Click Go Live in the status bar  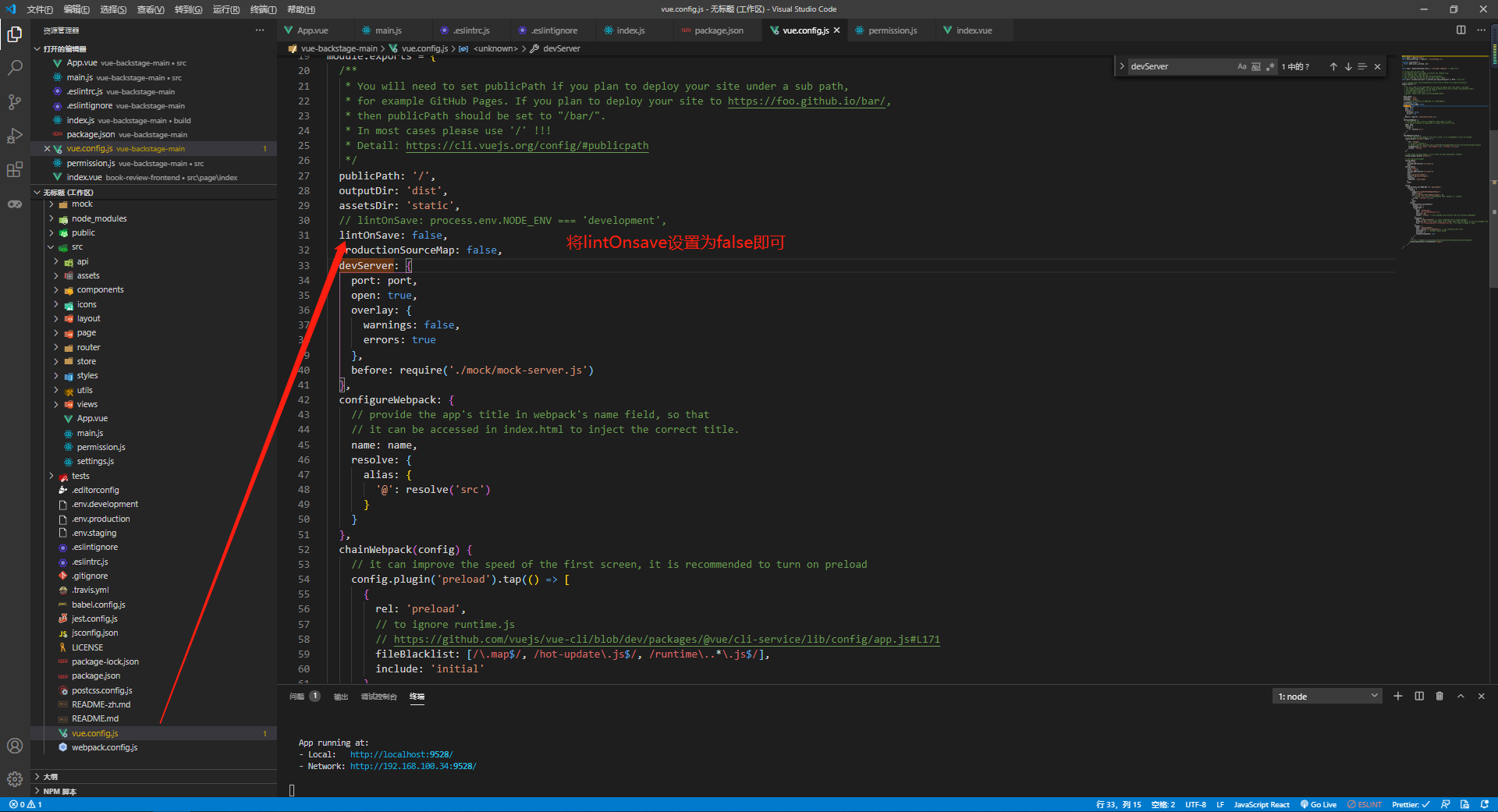pos(1319,804)
